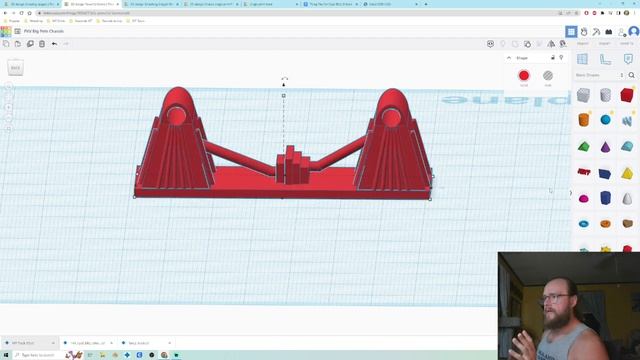This screenshot has width=640, height=360.
Task: Click the Zoom out minus button
Action: pos(9,118)
